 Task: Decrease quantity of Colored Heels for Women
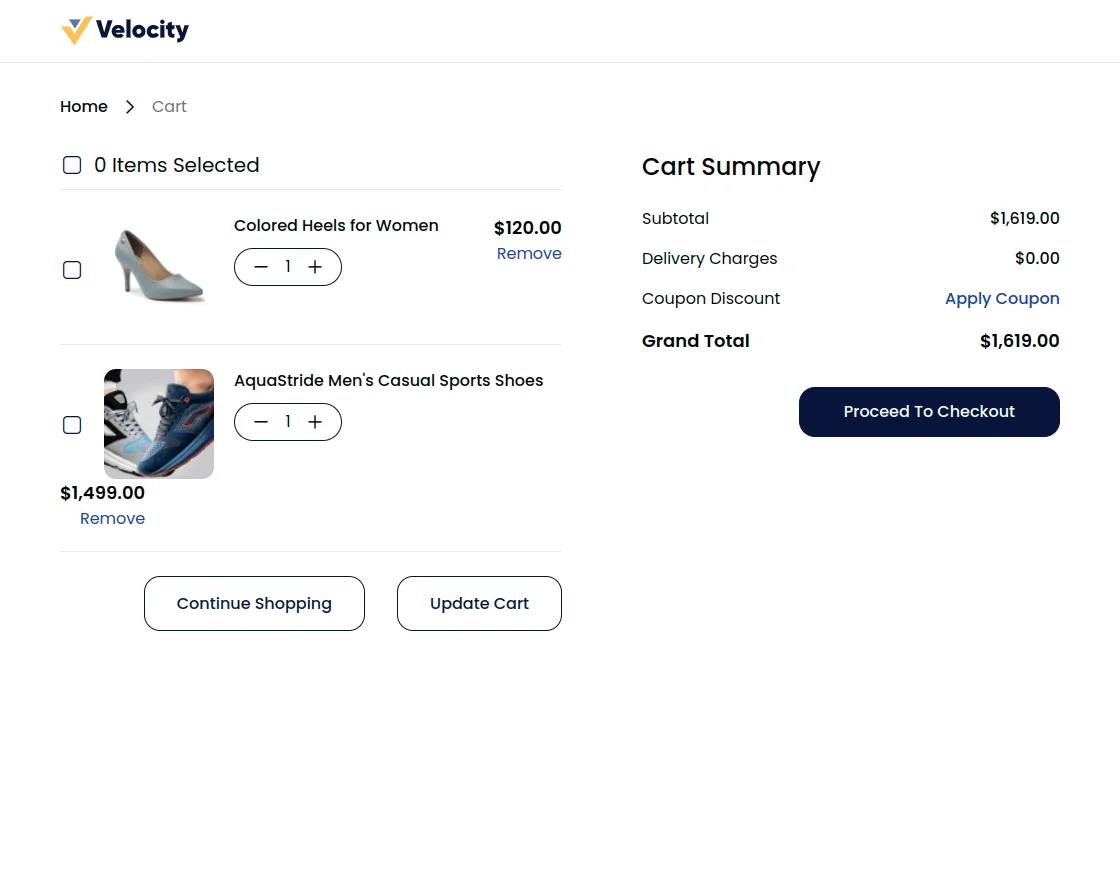tap(261, 267)
